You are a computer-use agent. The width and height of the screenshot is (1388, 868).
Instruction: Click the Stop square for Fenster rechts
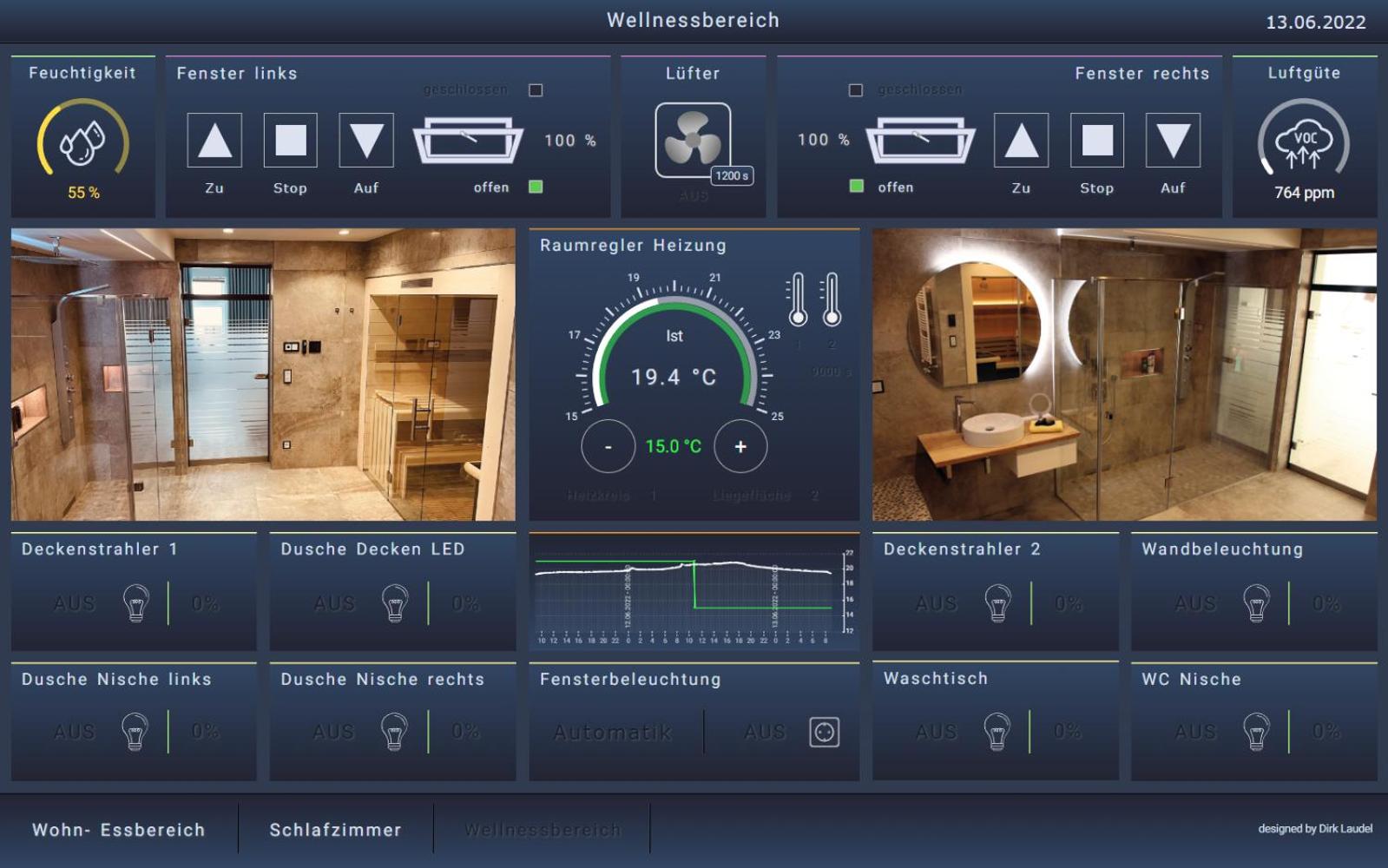(1097, 140)
